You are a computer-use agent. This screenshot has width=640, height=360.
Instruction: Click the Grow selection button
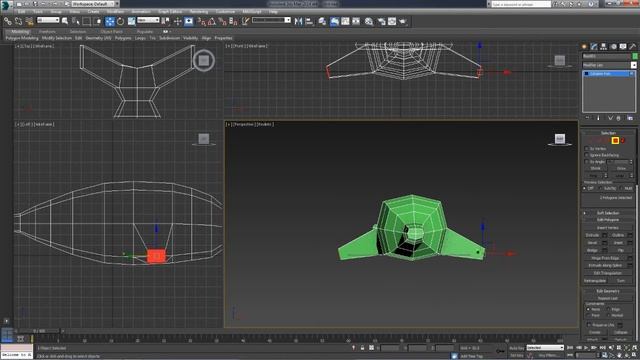[x=621, y=168]
